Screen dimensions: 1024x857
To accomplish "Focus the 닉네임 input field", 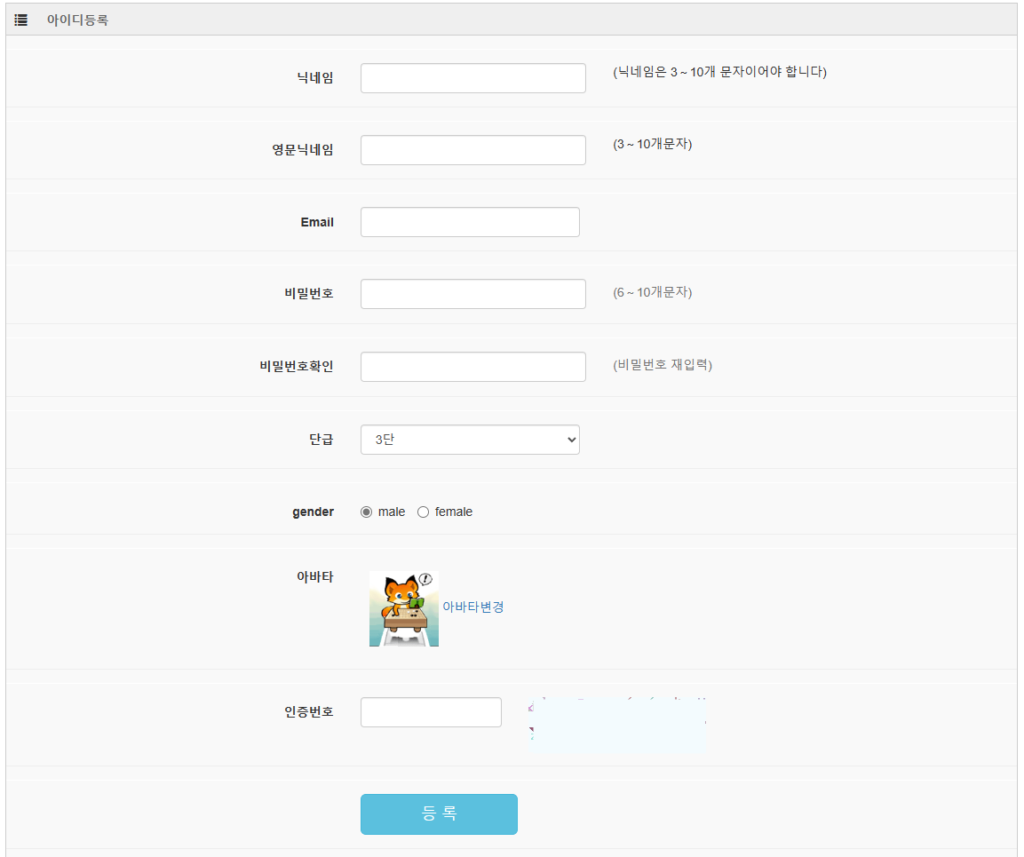I will point(473,78).
